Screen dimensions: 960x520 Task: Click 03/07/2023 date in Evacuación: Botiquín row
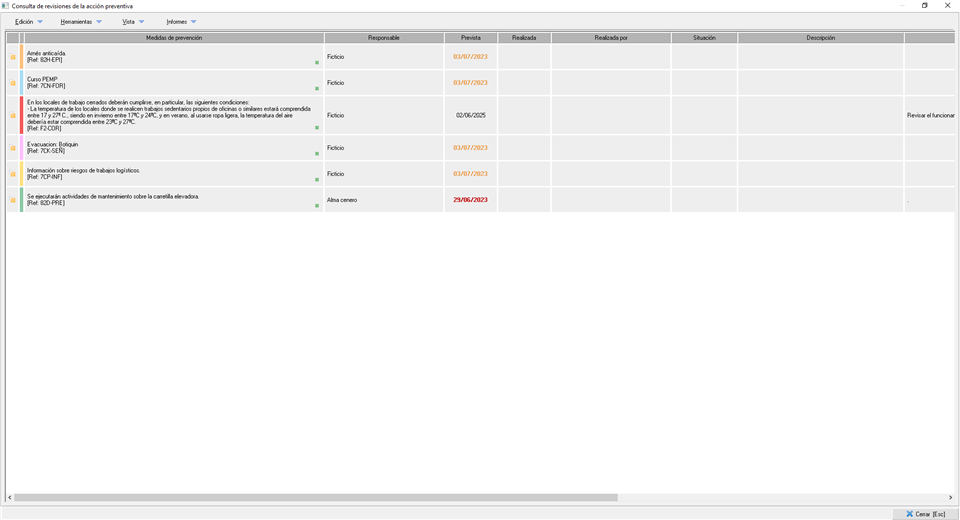pyautogui.click(x=470, y=148)
